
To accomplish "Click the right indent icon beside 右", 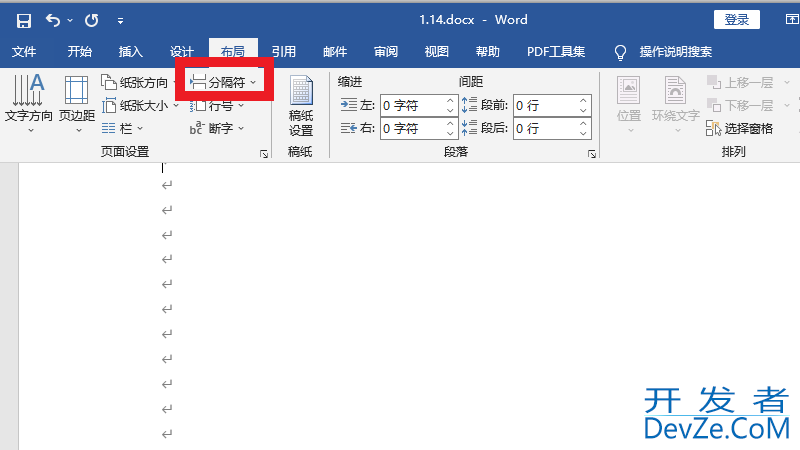I will [x=348, y=128].
